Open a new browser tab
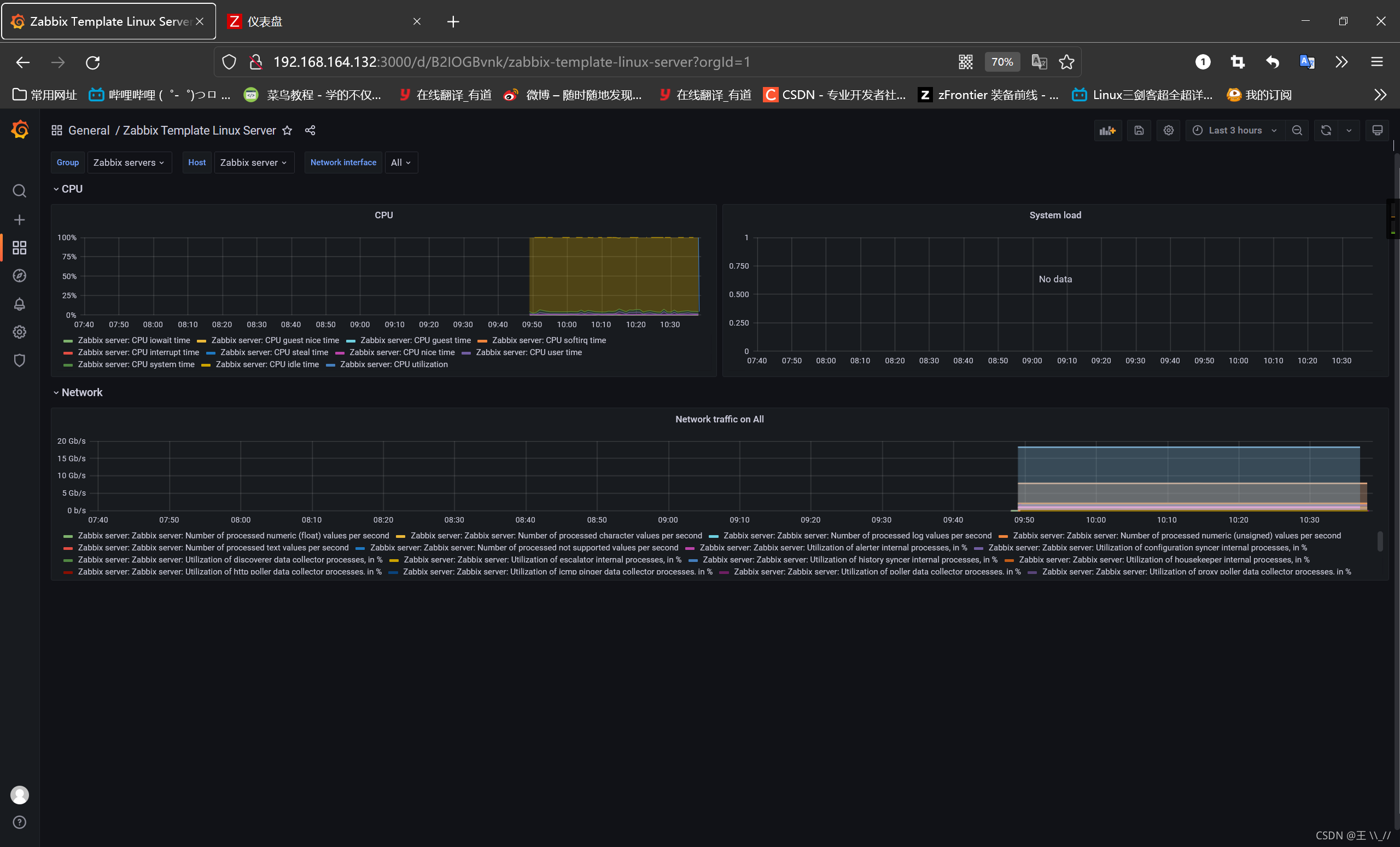This screenshot has width=1400, height=847. tap(453, 21)
